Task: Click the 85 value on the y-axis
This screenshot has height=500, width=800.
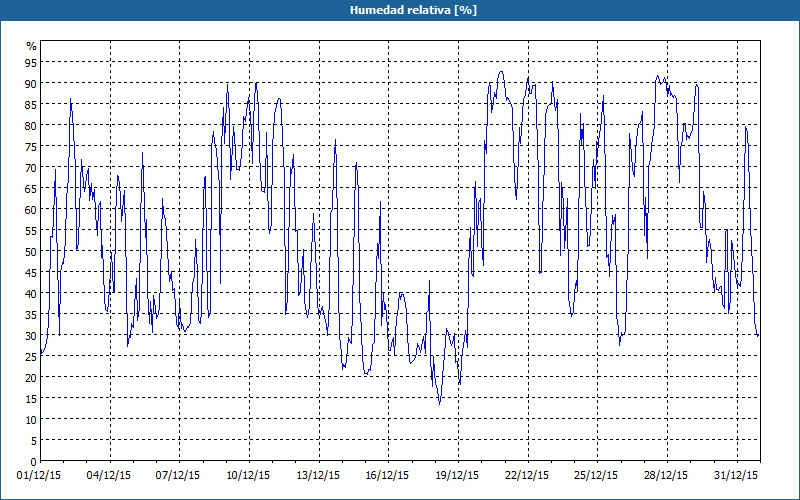Action: tap(31, 104)
